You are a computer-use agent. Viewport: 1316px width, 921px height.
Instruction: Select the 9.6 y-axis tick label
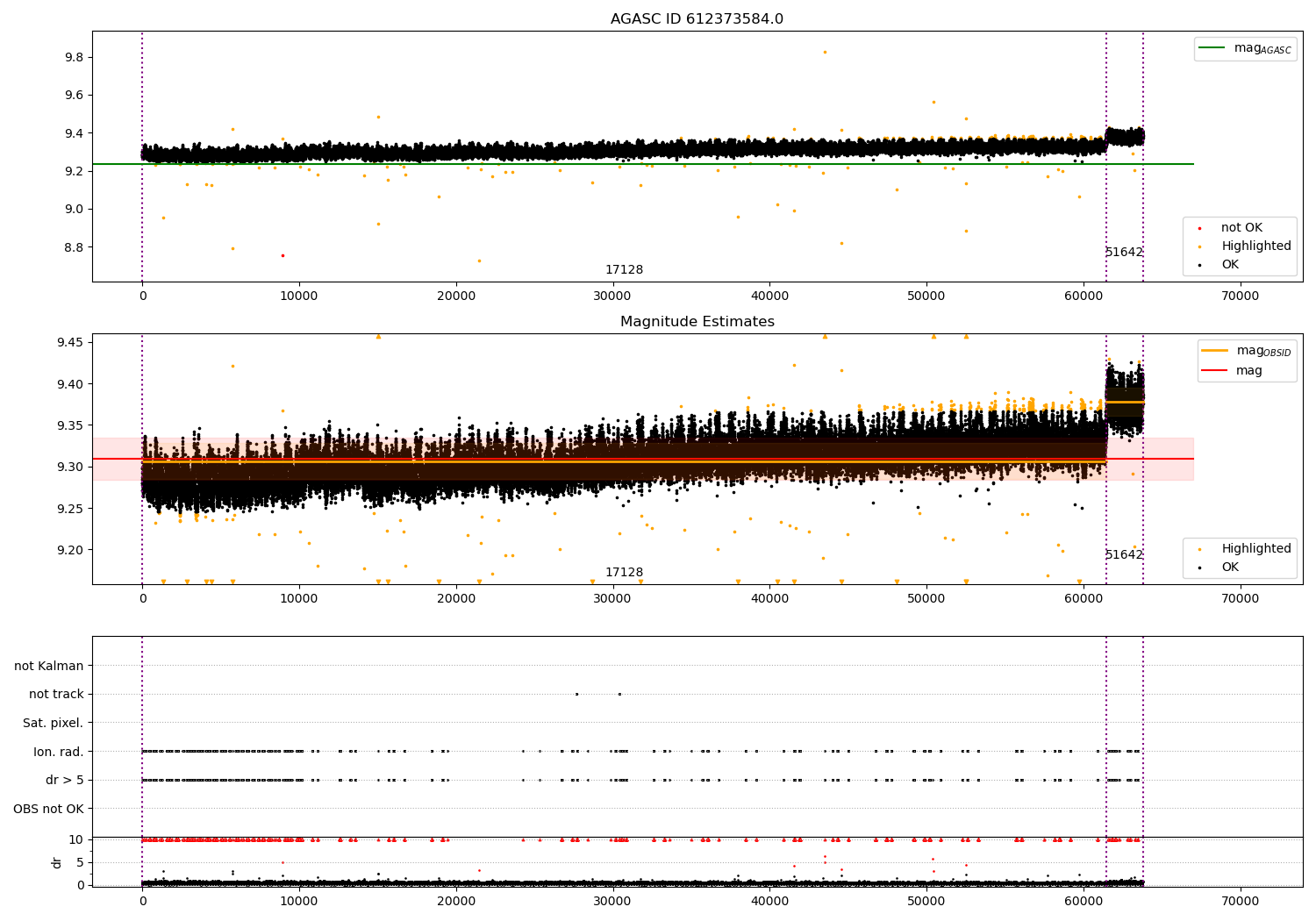[x=74, y=95]
